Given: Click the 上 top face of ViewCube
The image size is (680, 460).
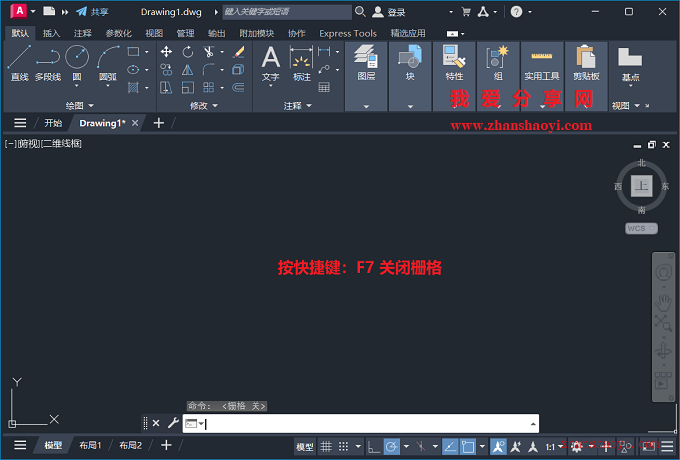Looking at the screenshot, I should [641, 186].
